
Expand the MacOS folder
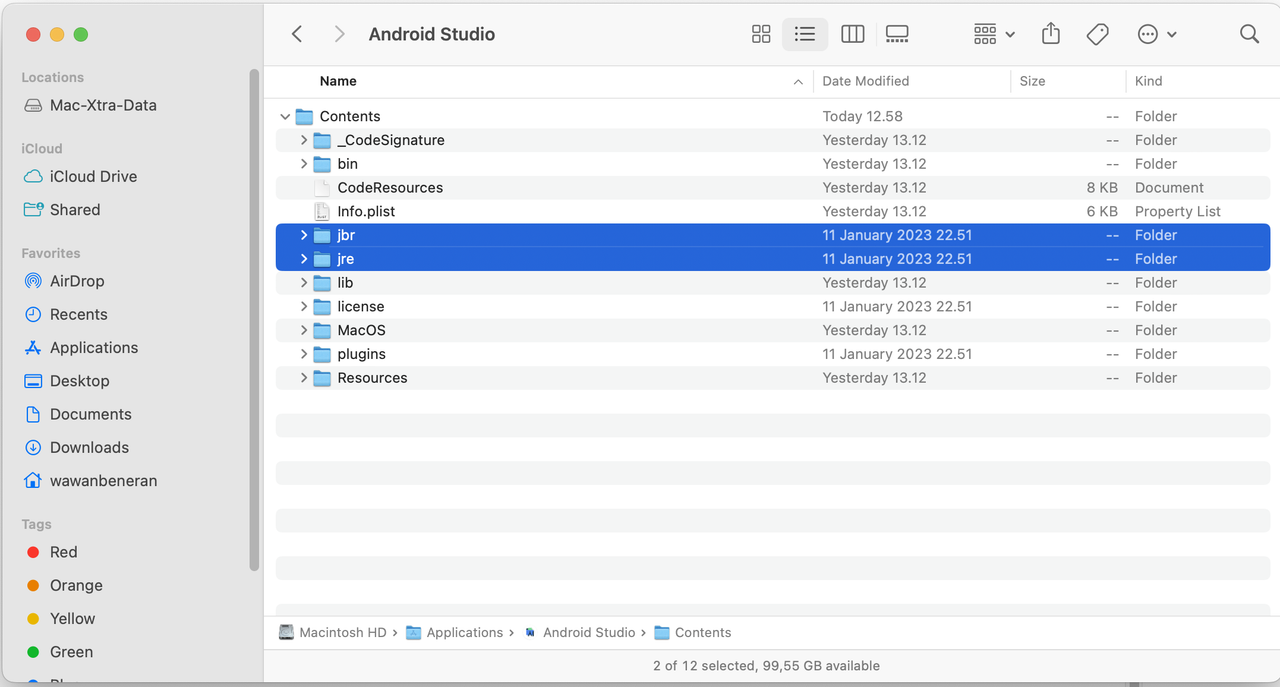[x=304, y=330]
